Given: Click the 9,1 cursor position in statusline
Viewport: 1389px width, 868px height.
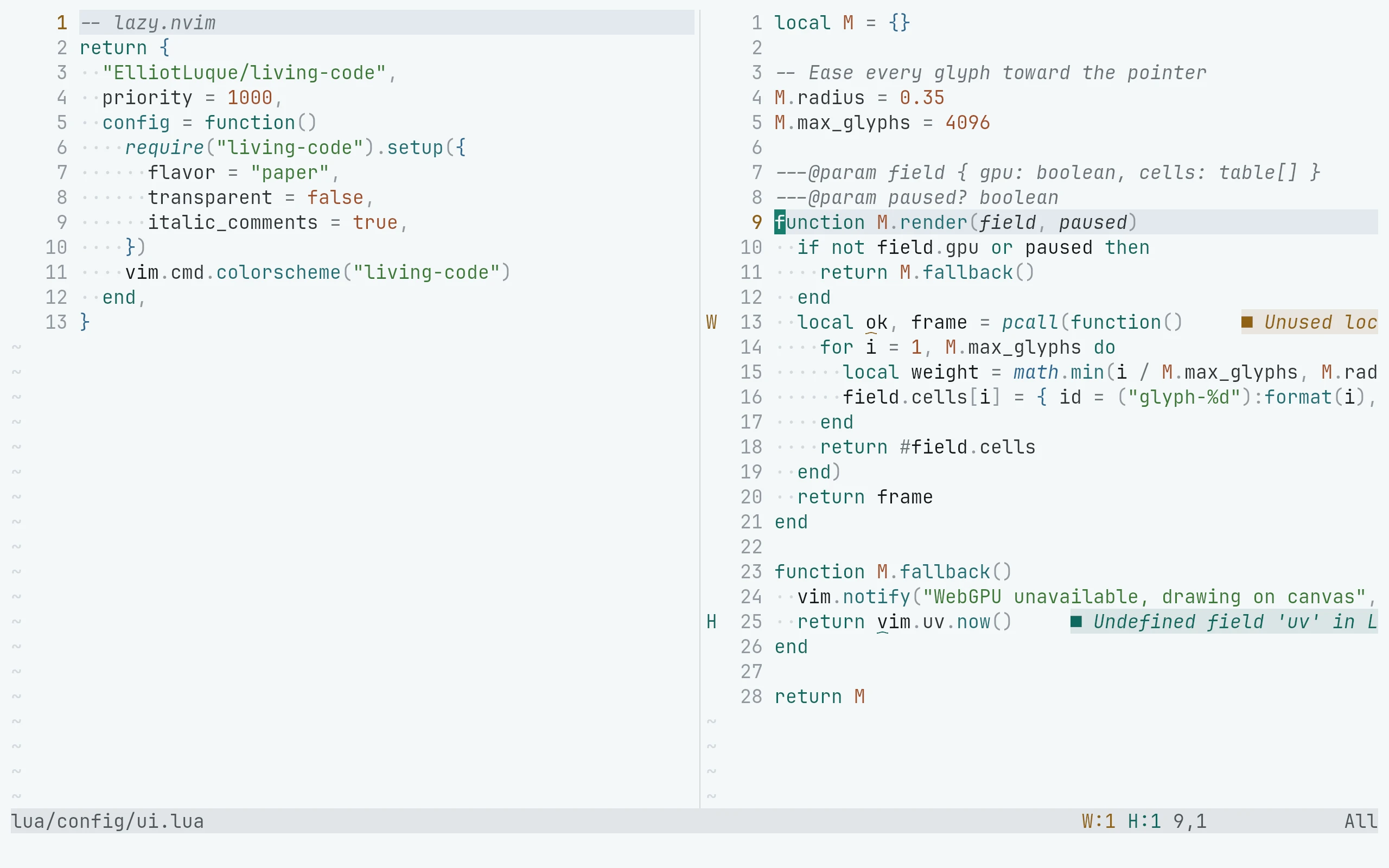Looking at the screenshot, I should 1190,821.
